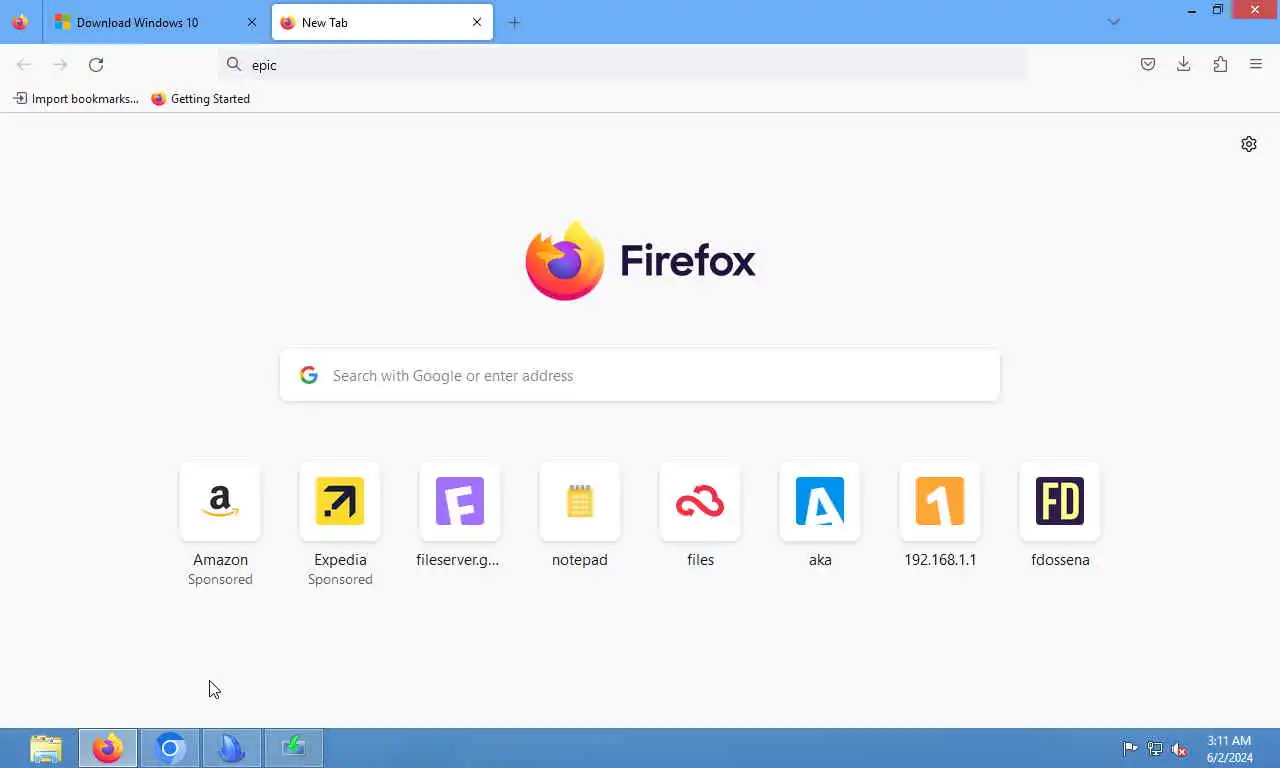The height and width of the screenshot is (768, 1280).
Task: Close the New Tab tab
Action: (477, 22)
